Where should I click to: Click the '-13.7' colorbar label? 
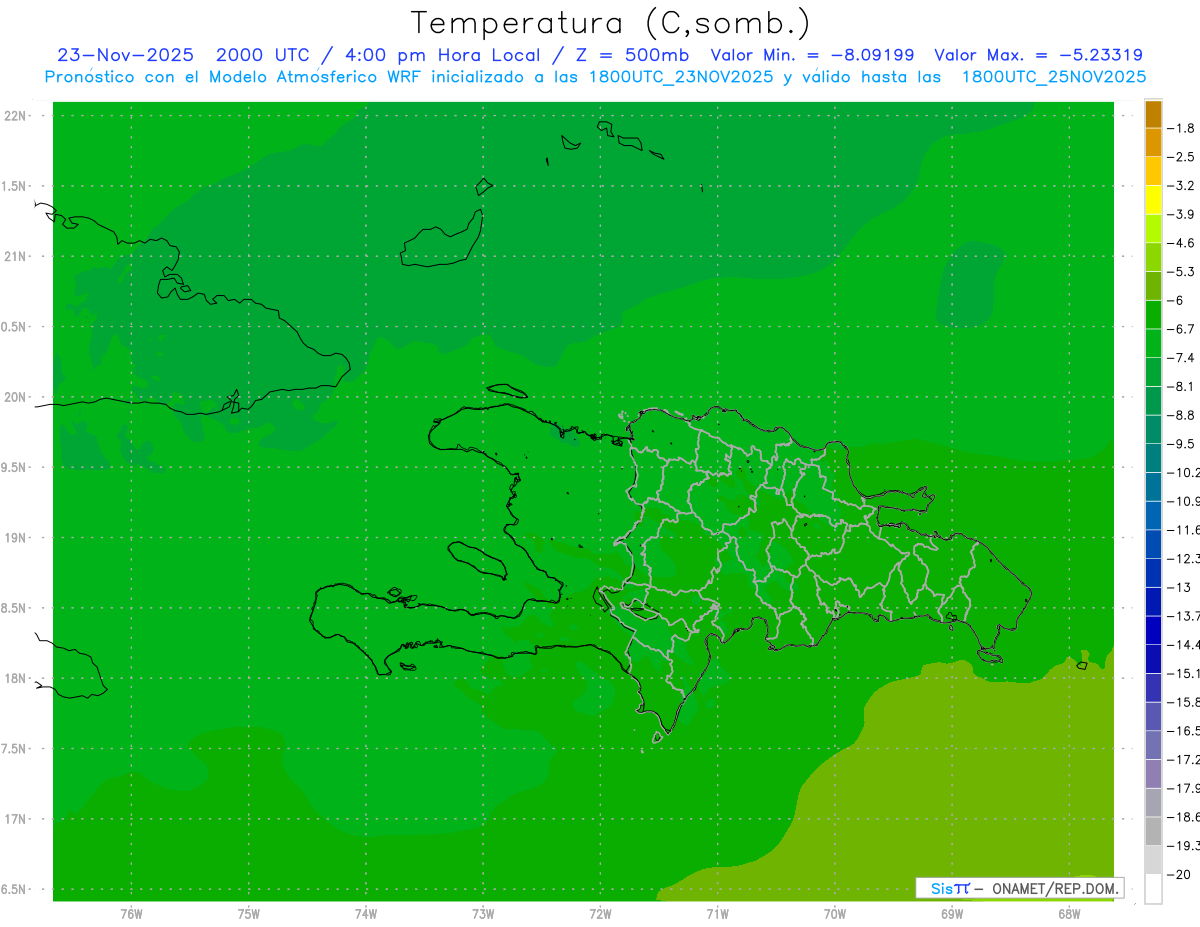[1184, 615]
